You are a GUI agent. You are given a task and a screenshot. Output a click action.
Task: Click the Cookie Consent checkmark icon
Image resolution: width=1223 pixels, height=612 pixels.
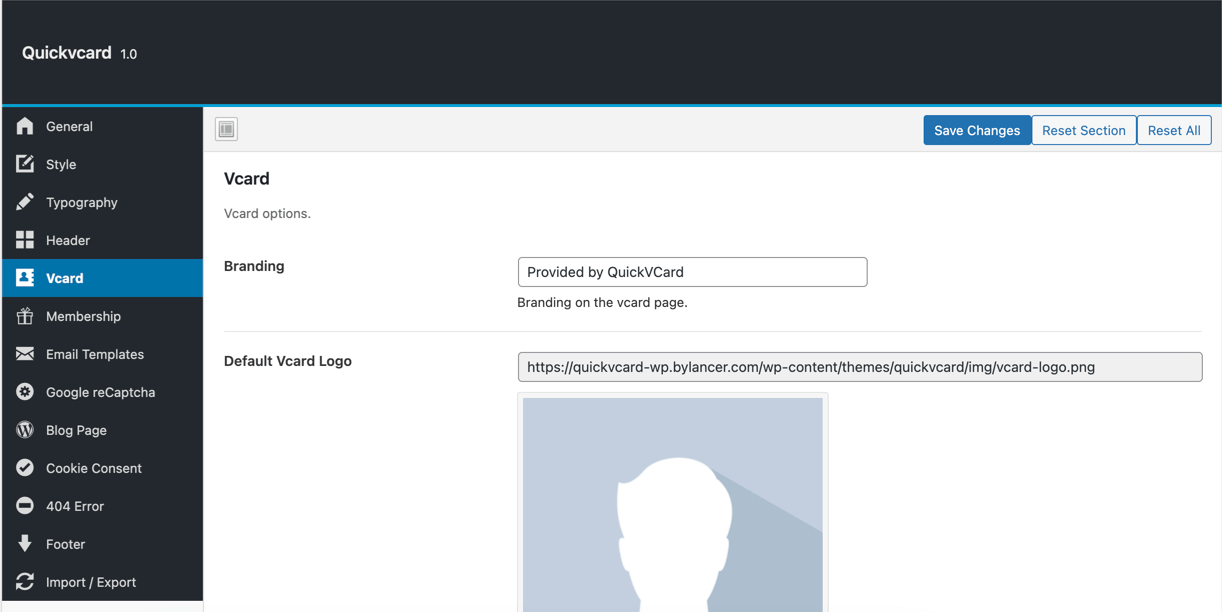click(x=25, y=468)
